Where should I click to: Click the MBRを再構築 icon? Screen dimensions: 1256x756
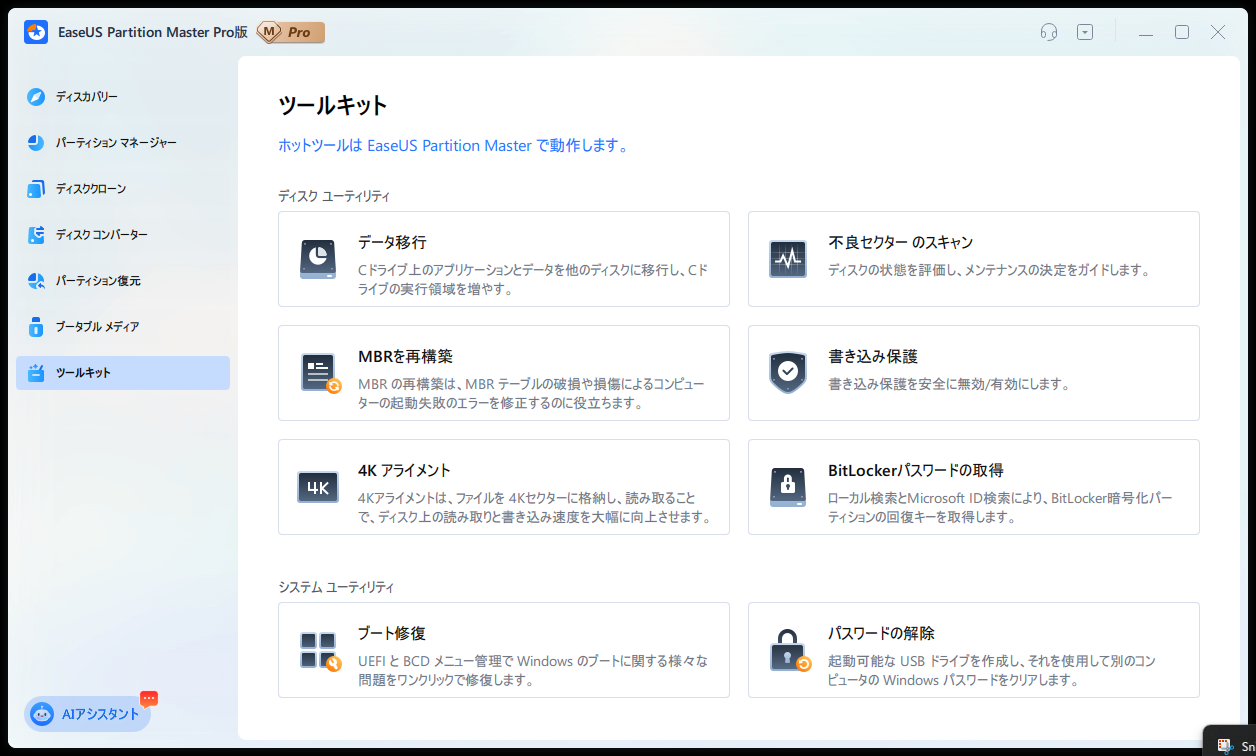[x=320, y=373]
